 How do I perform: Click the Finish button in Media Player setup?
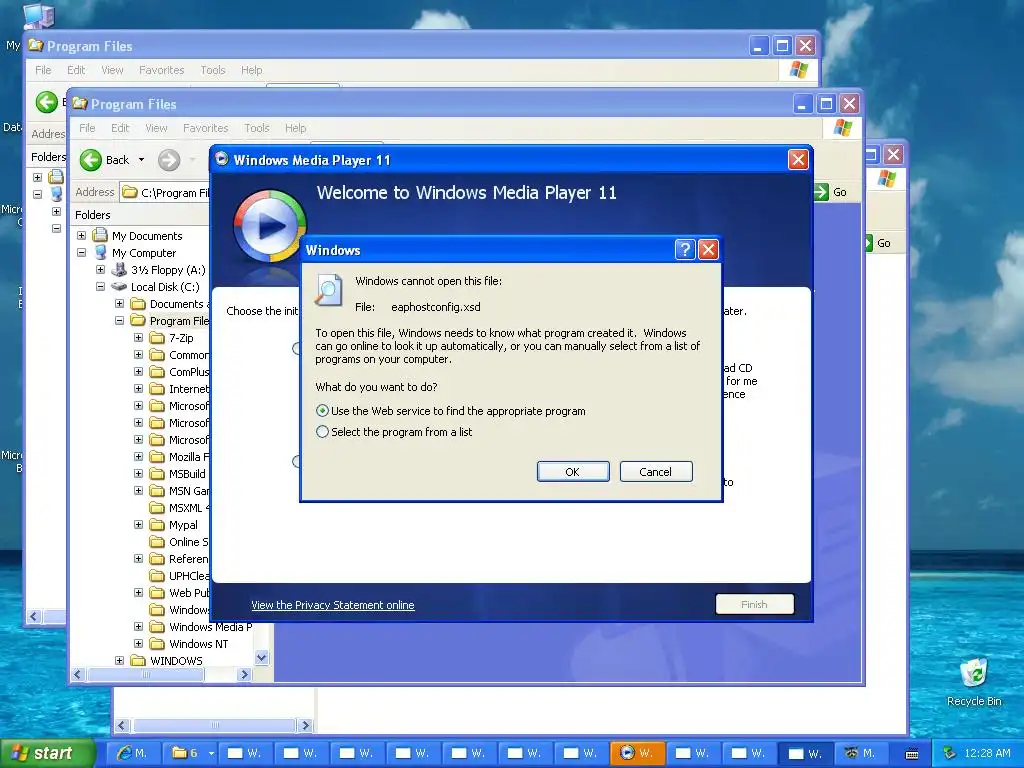tap(754, 604)
